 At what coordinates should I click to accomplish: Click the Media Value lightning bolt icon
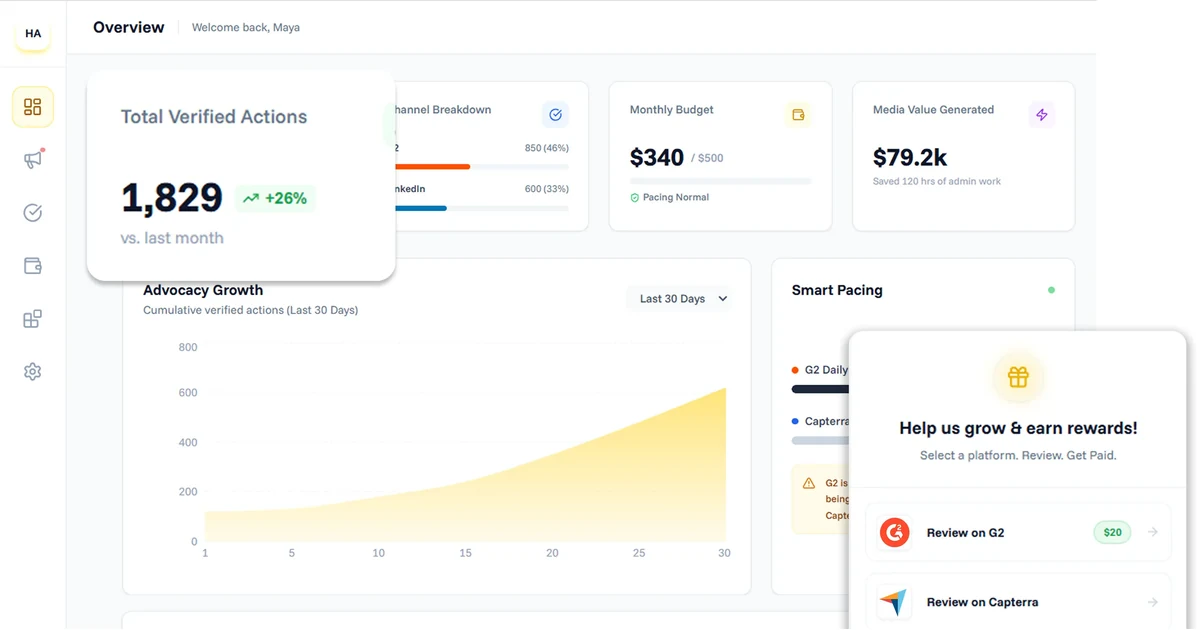pyautogui.click(x=1042, y=115)
